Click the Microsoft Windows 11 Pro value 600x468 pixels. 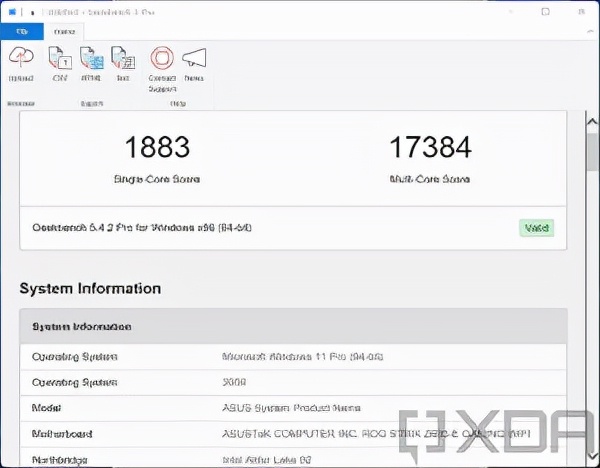pyautogui.click(x=303, y=357)
